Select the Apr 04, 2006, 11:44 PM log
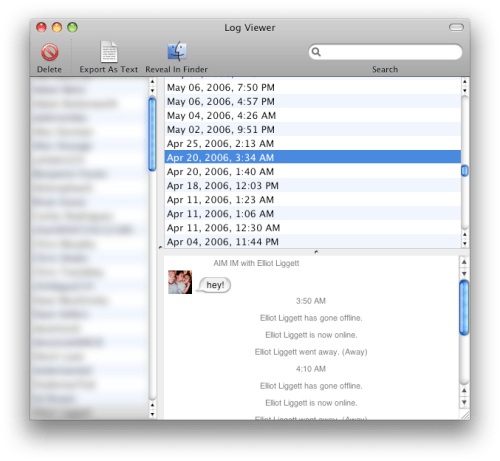This screenshot has width=500, height=461. click(x=313, y=242)
